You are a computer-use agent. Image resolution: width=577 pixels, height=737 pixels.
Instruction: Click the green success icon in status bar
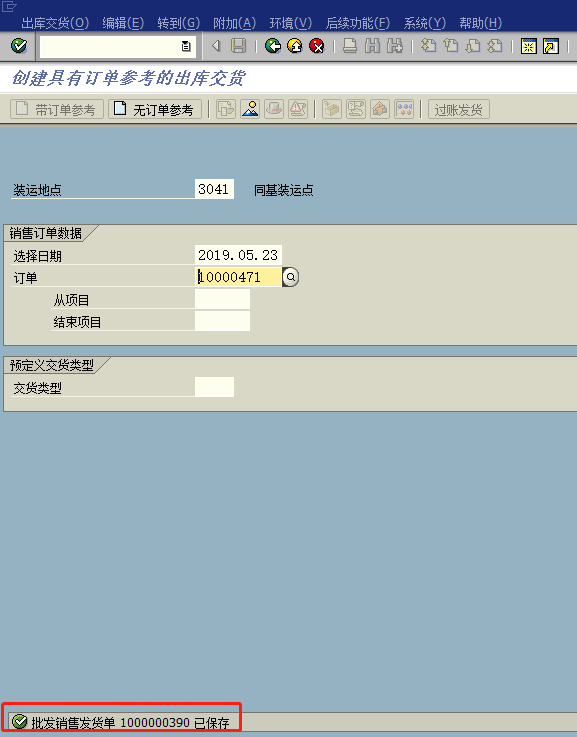tap(19, 721)
